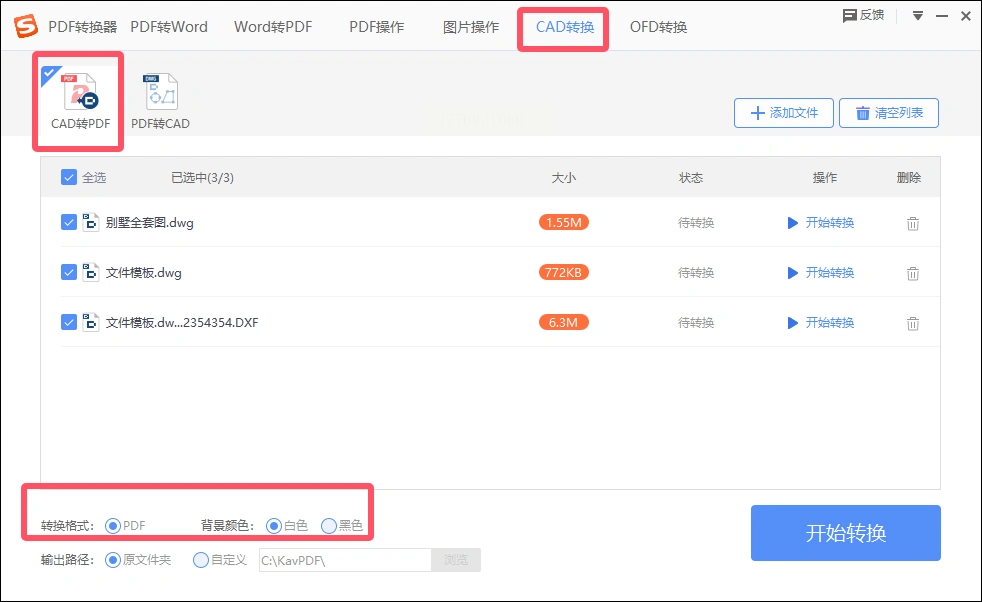
Task: Uncheck the 别墅全套图.dwg checkbox
Action: [69, 222]
